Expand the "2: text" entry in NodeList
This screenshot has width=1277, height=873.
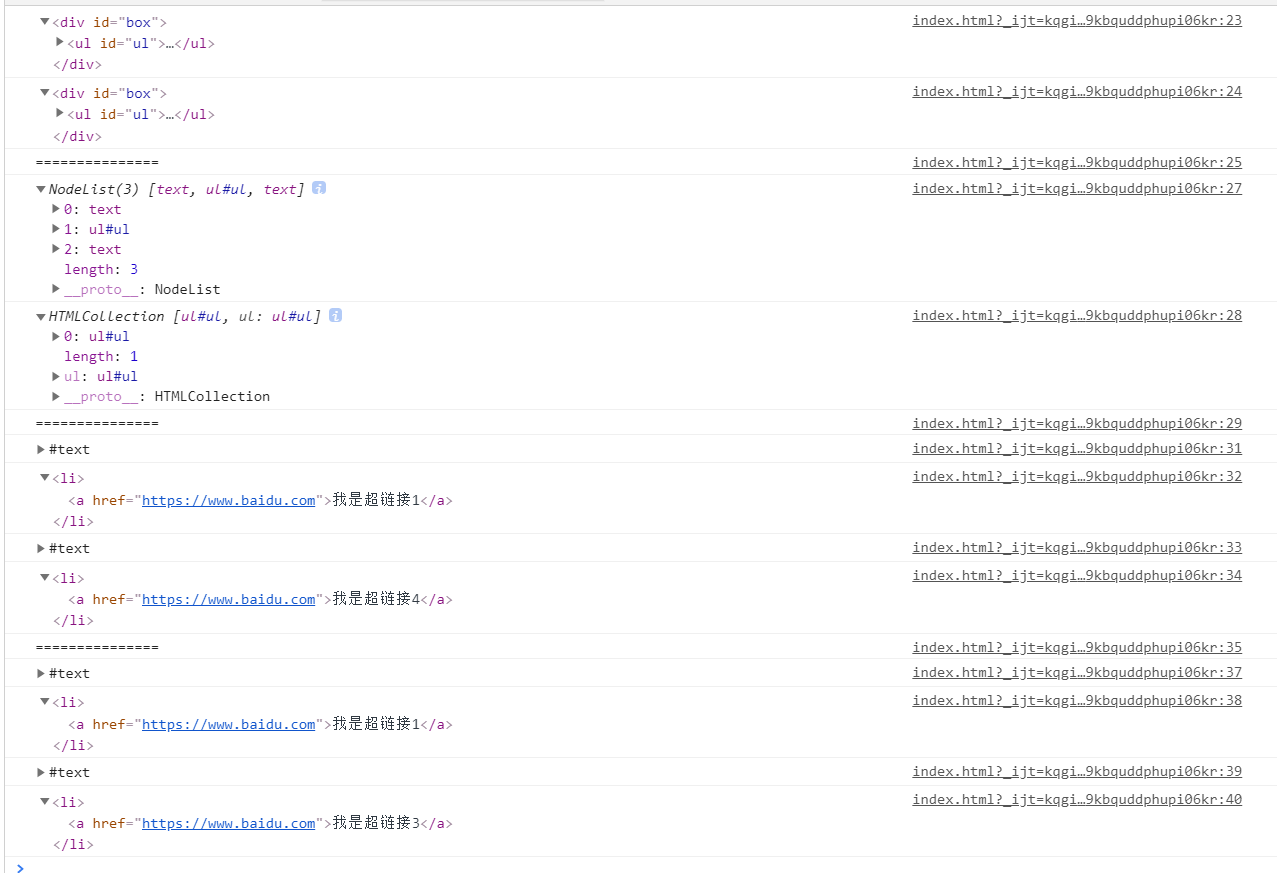tap(56, 249)
